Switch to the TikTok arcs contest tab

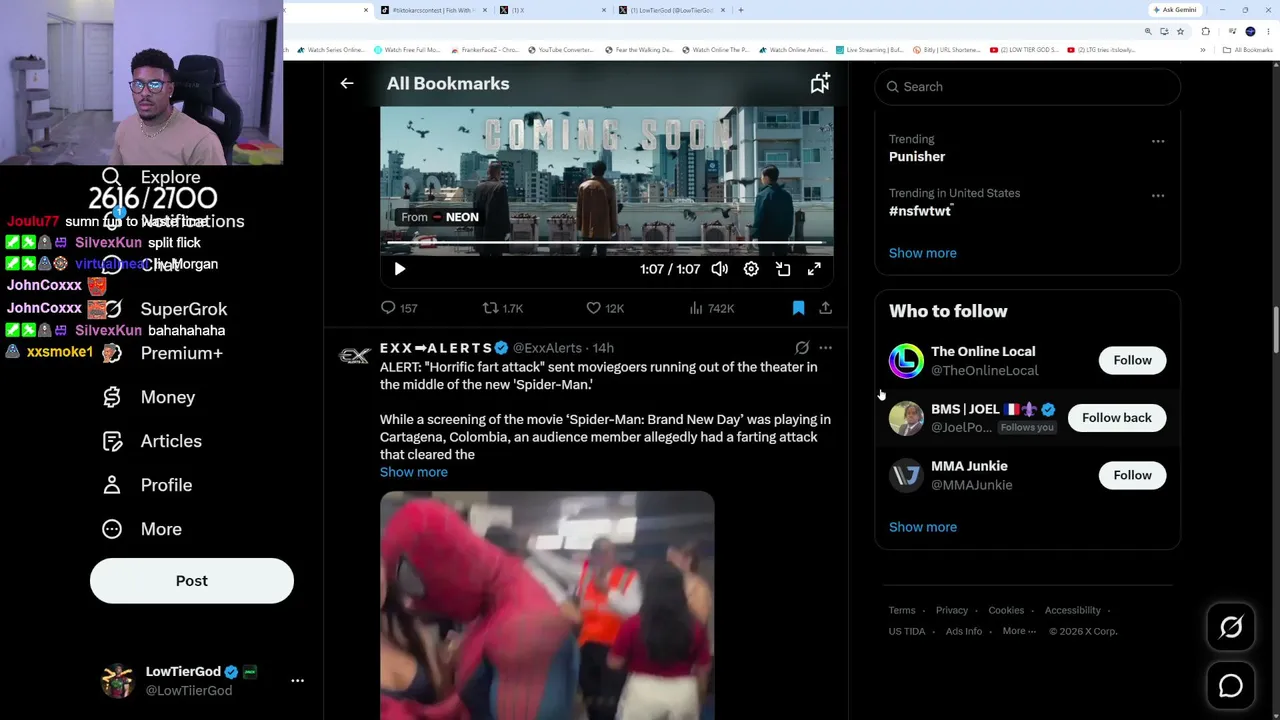pos(432,10)
